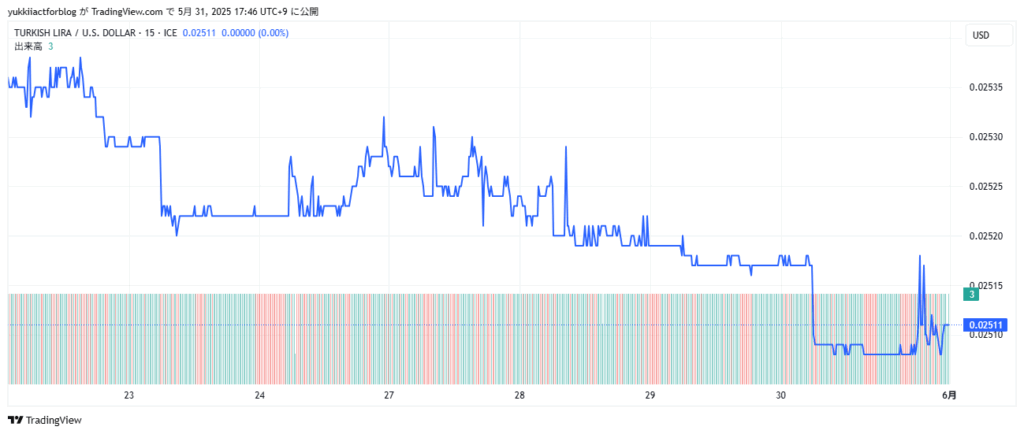
Task: Click the yukkiiactforblog publisher name
Action: [x=41, y=12]
